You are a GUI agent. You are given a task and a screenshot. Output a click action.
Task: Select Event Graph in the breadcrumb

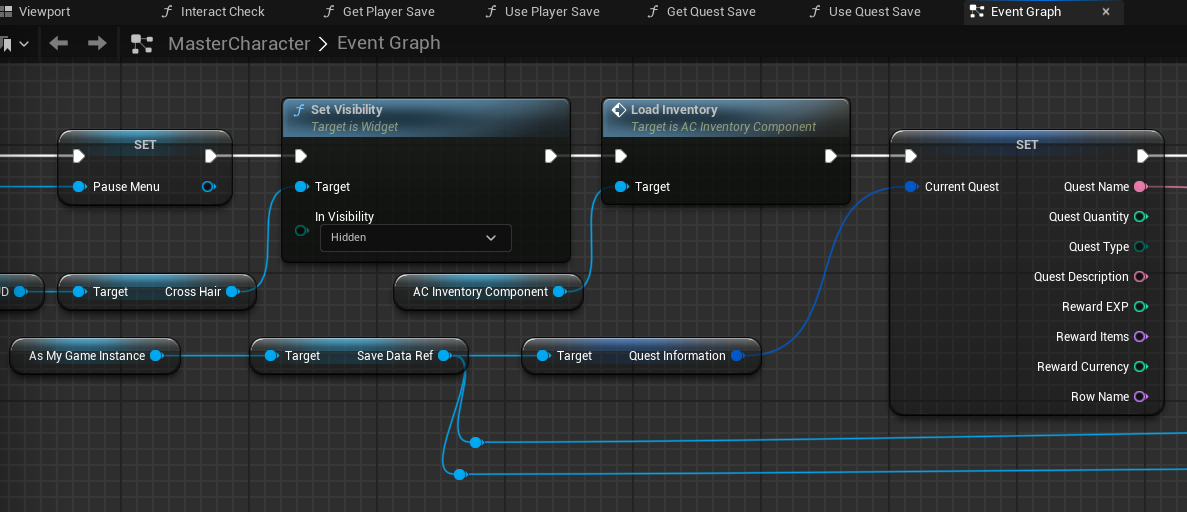pyautogui.click(x=388, y=43)
